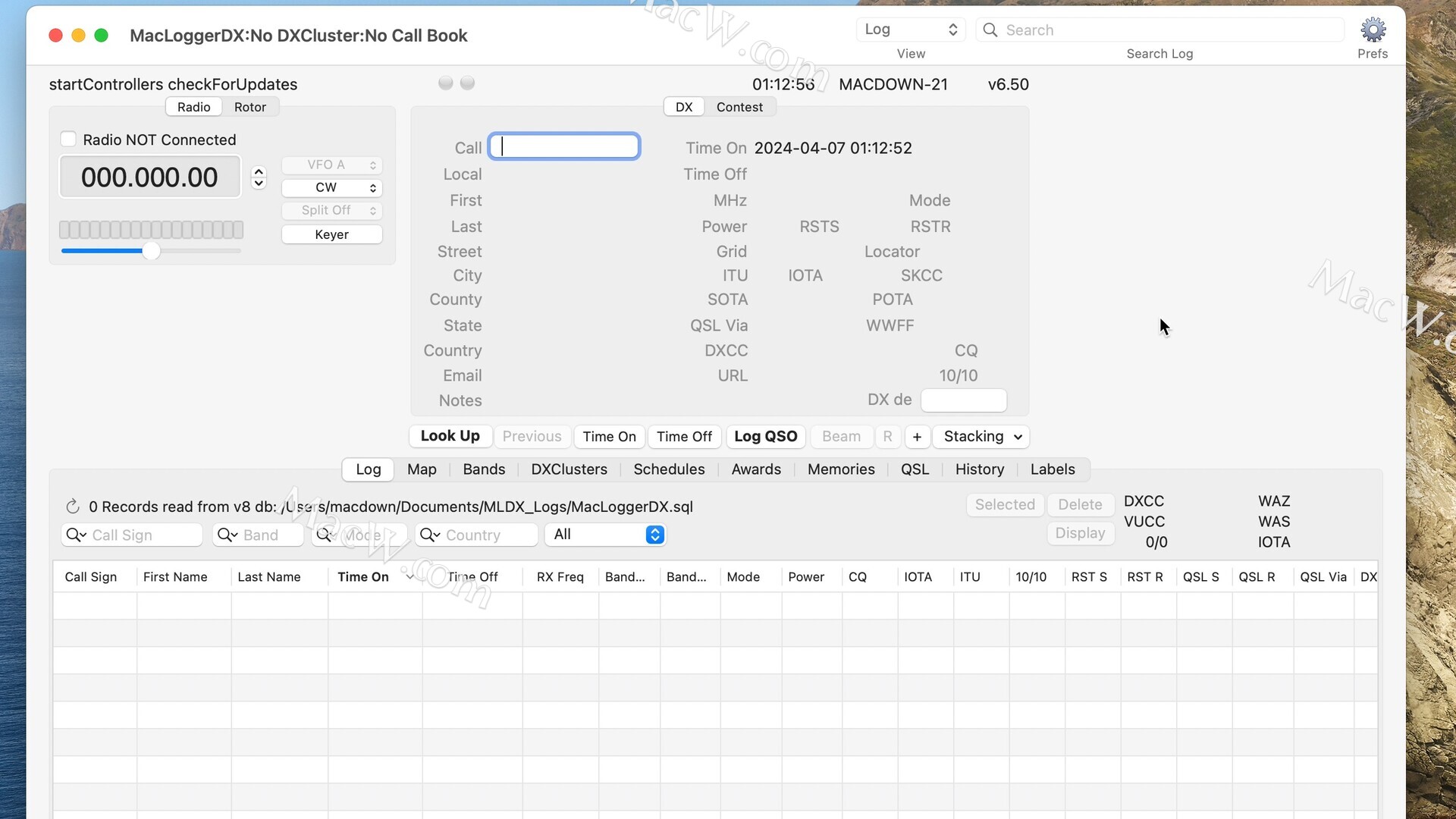Viewport: 1456px width, 819px height.
Task: Focus the Country filter field
Action: pyautogui.click(x=476, y=535)
